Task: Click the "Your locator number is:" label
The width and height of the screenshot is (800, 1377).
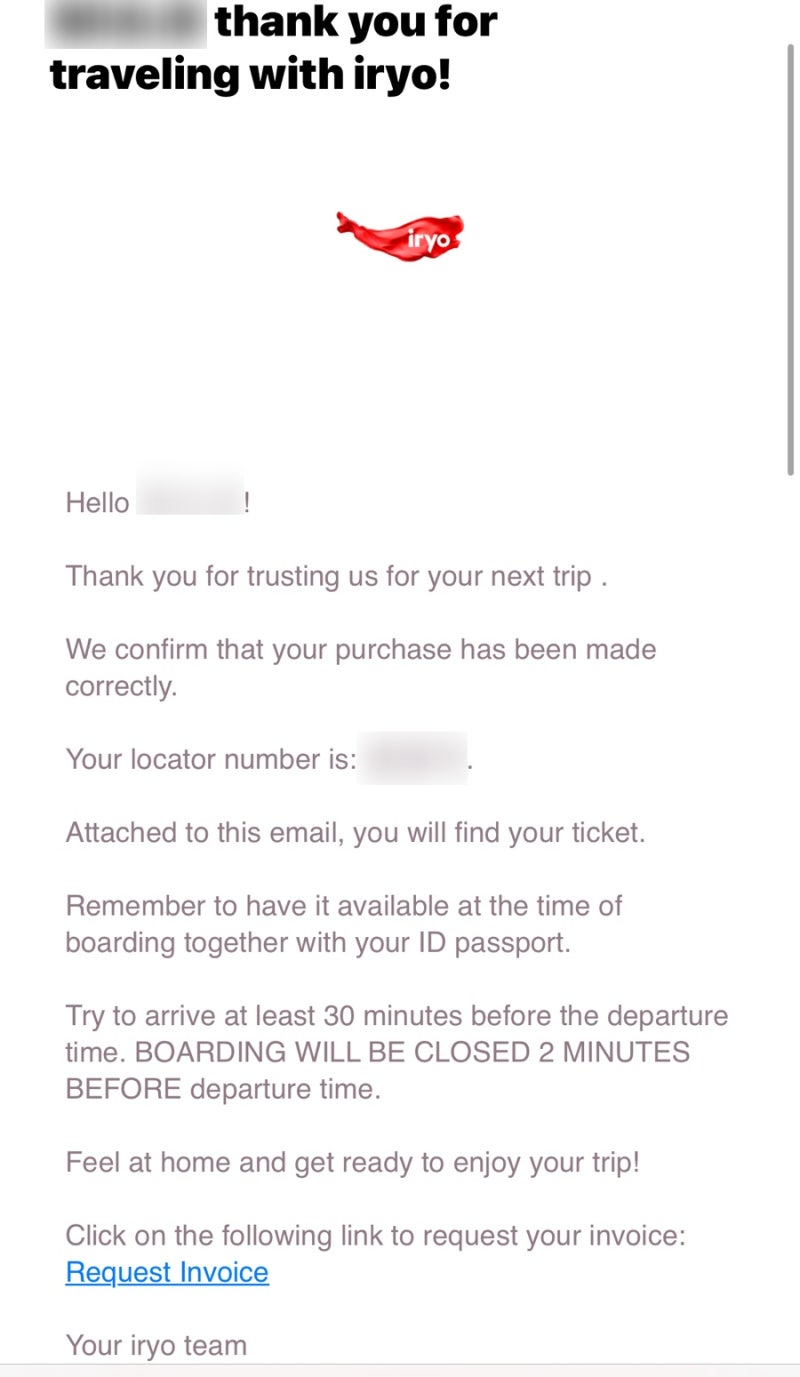Action: (210, 759)
